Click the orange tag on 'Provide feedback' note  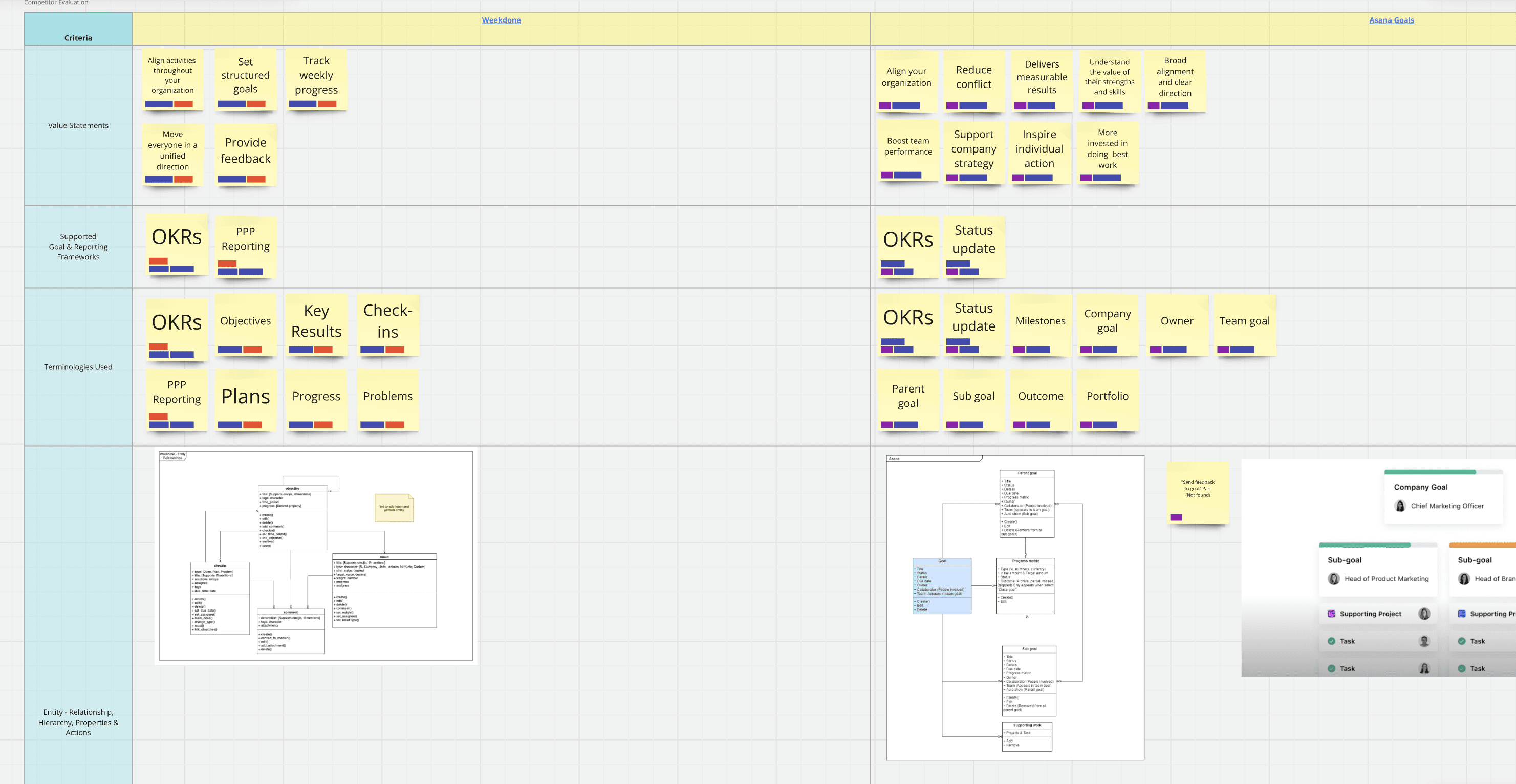[x=256, y=179]
